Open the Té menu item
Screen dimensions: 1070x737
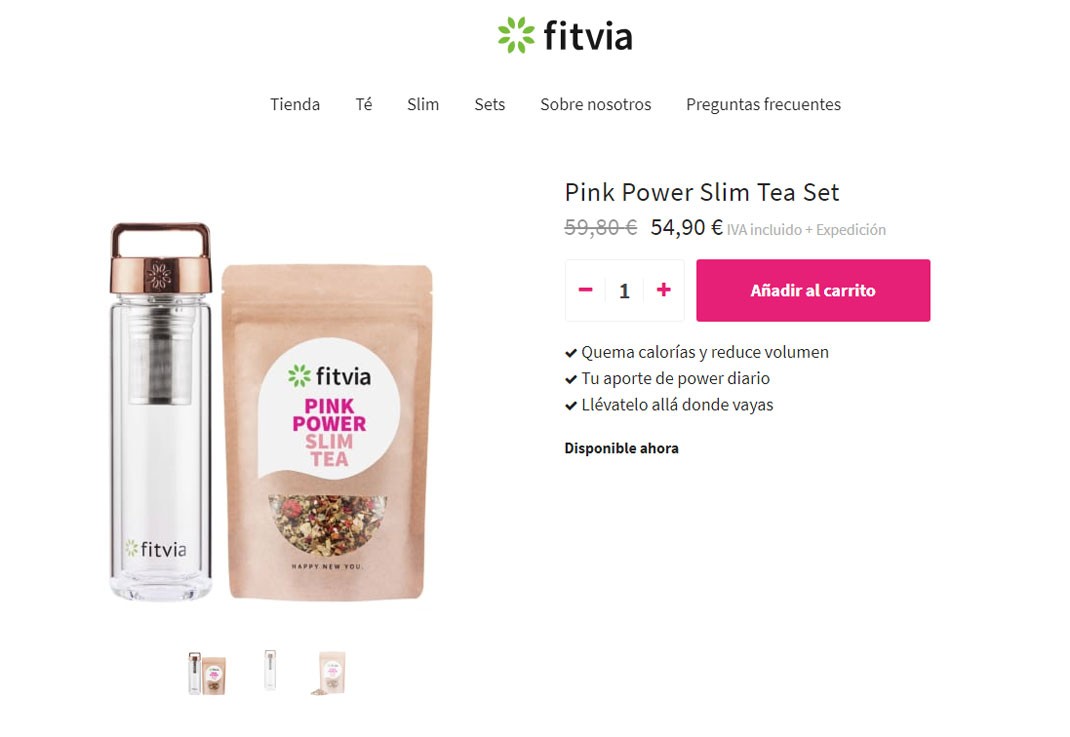(364, 104)
